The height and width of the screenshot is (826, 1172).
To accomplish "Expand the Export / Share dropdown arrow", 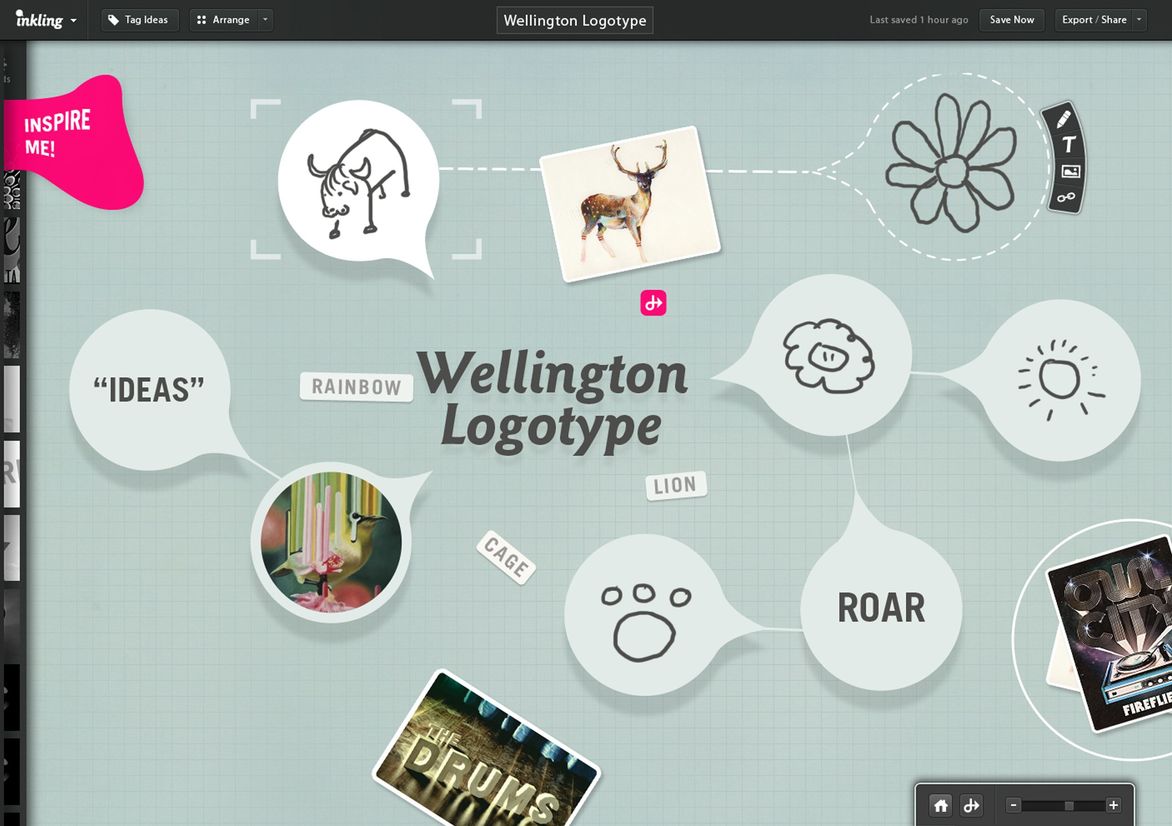I will point(1139,20).
